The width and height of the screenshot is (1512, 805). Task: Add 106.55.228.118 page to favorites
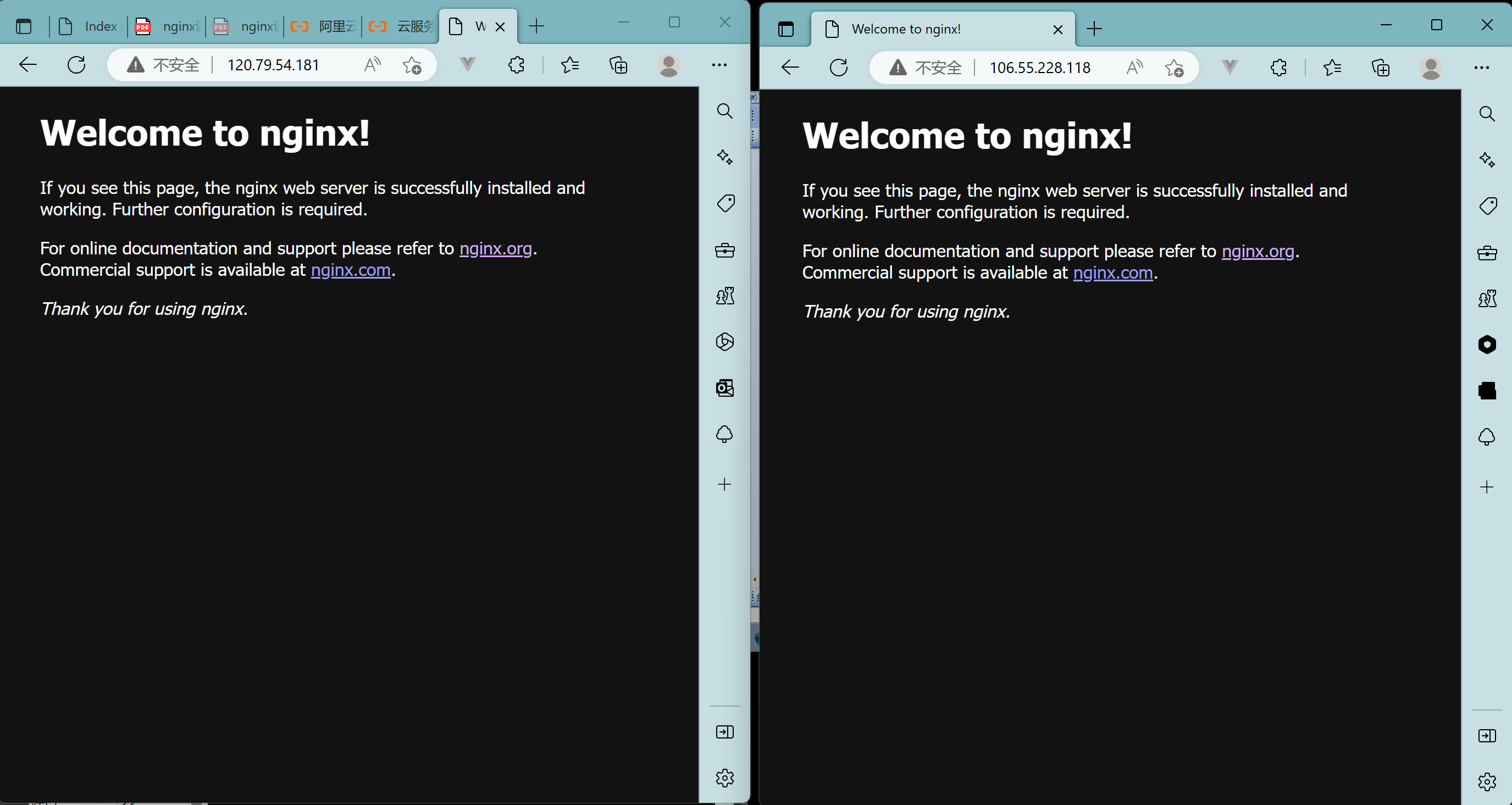(1175, 68)
